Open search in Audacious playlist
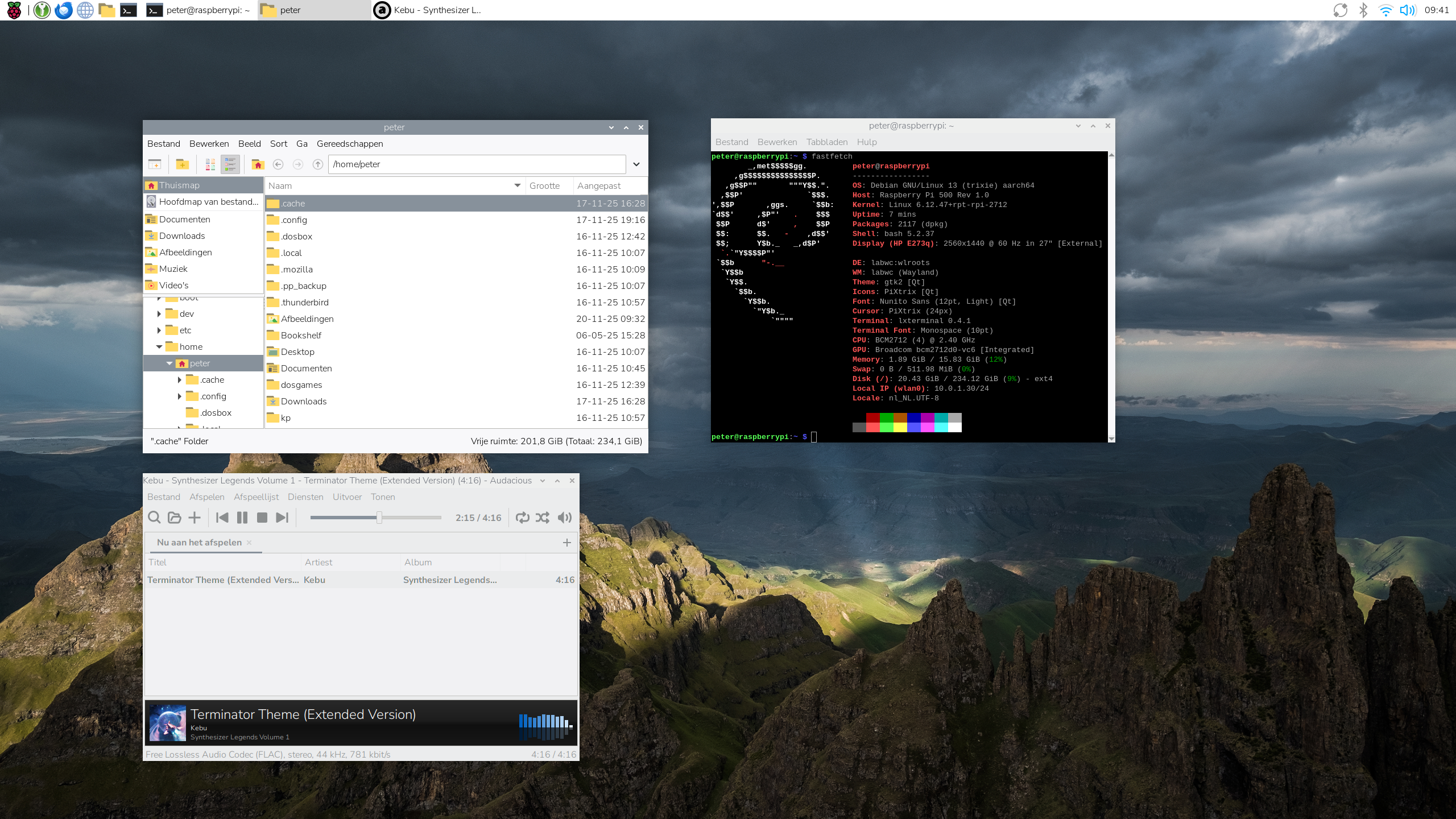 pos(154,518)
